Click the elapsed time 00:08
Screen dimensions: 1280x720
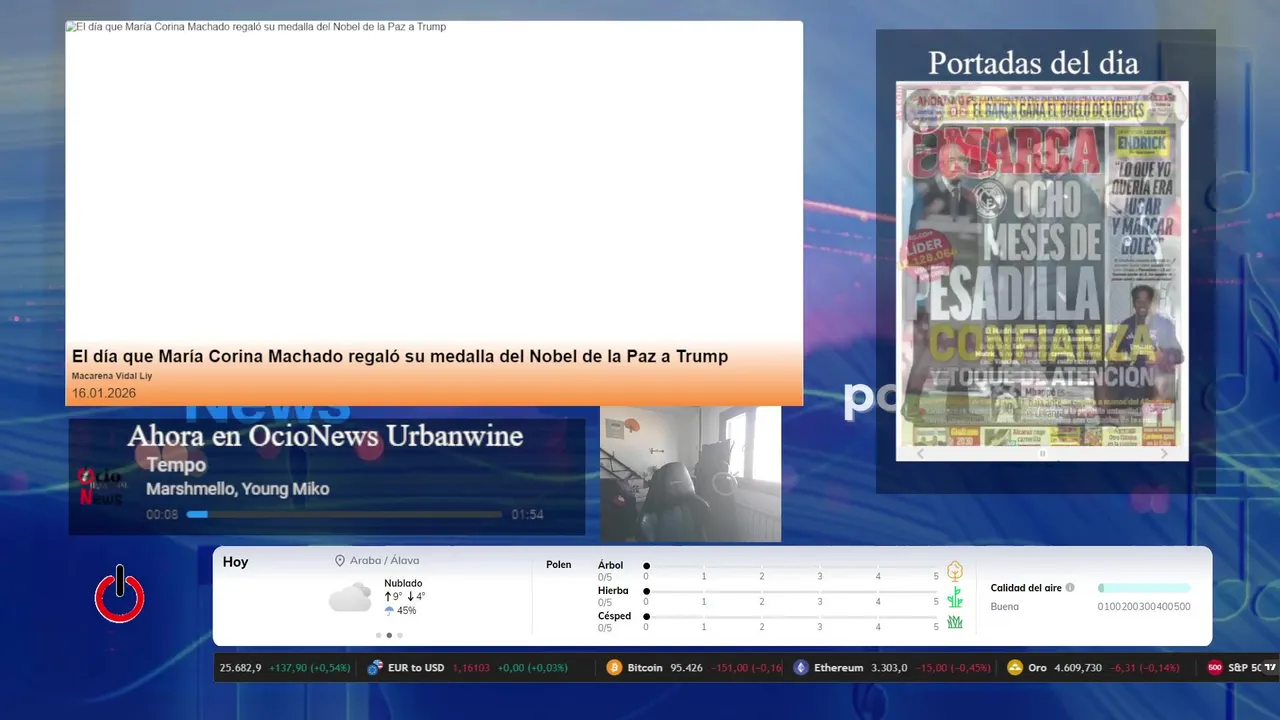pyautogui.click(x=162, y=515)
